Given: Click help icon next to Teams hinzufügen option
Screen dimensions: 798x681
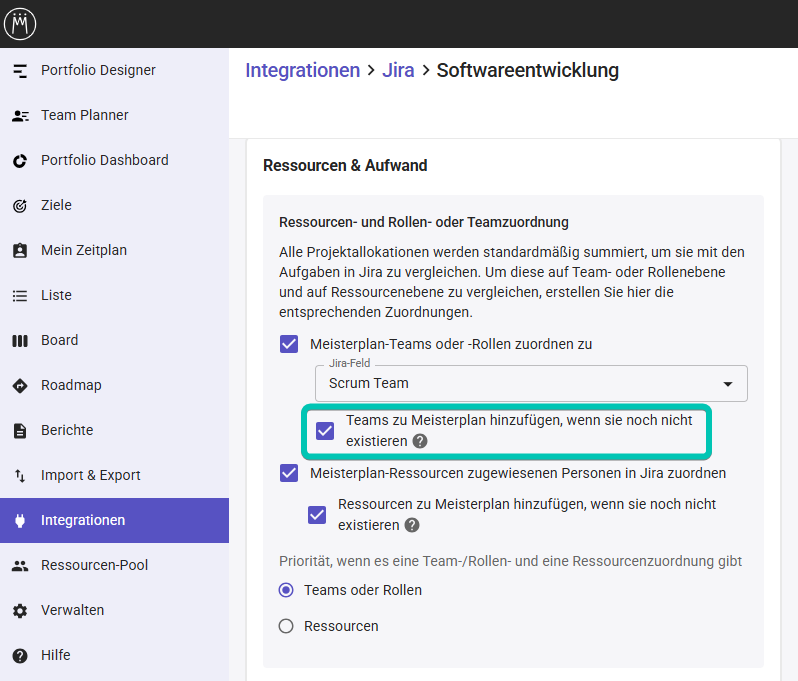Looking at the screenshot, I should click(420, 441).
